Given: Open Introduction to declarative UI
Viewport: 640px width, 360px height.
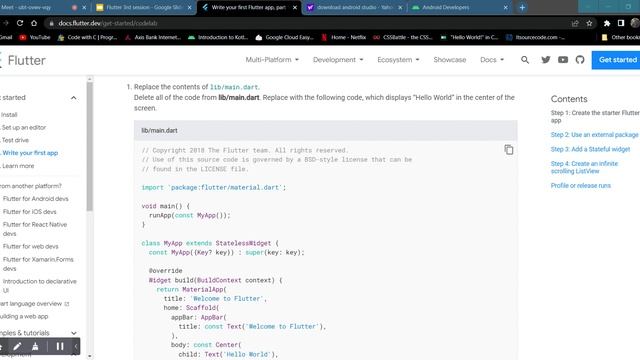Looking at the screenshot, I should point(40,286).
